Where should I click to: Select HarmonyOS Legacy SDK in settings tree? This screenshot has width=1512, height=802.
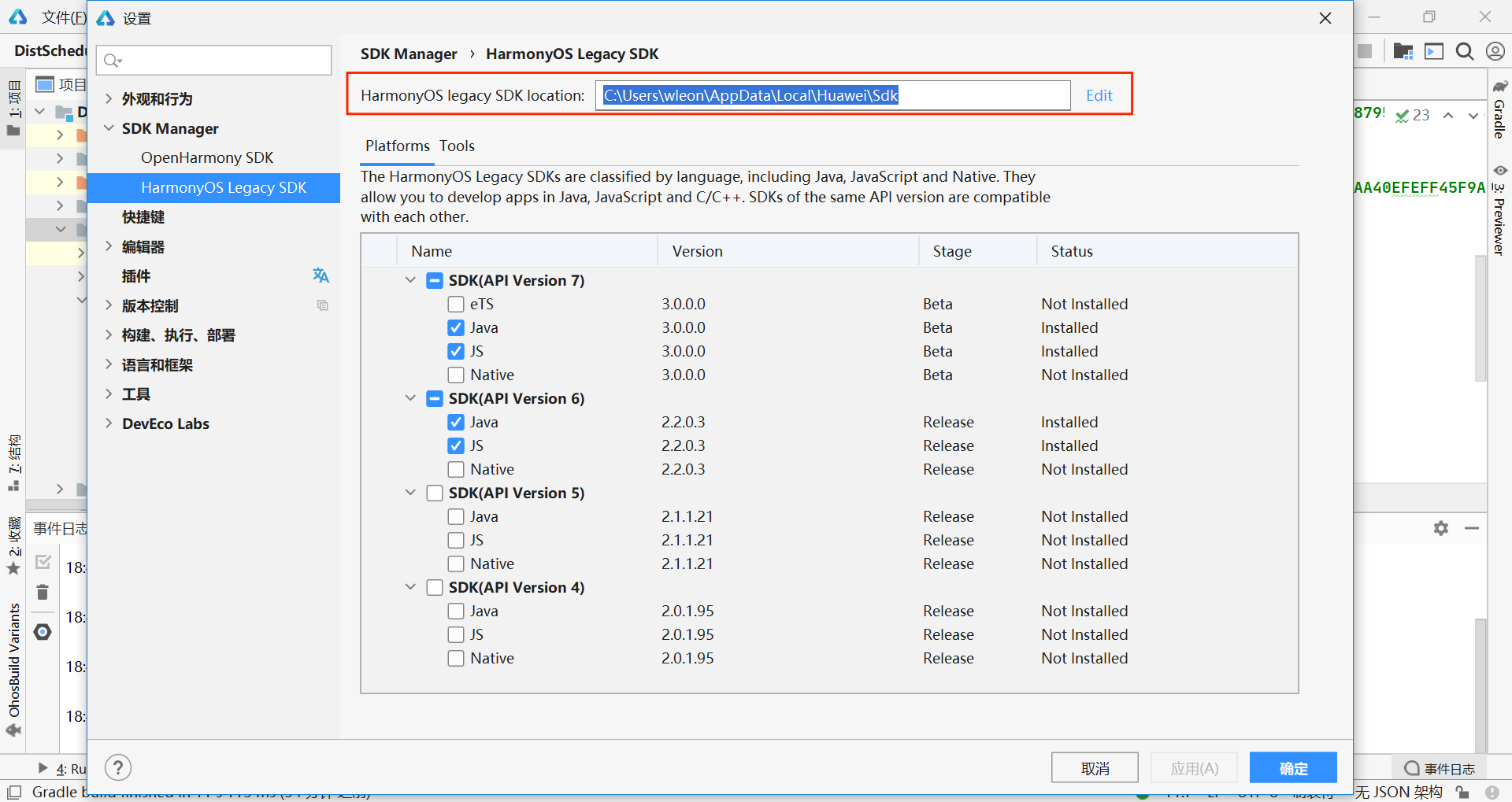[x=213, y=187]
